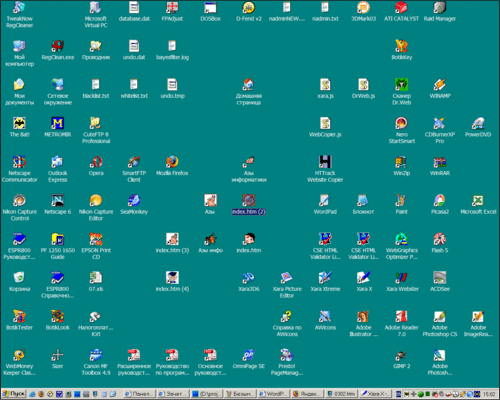Select CDBurnerXP Pro icon
This screenshot has height=400, width=500.
440,123
